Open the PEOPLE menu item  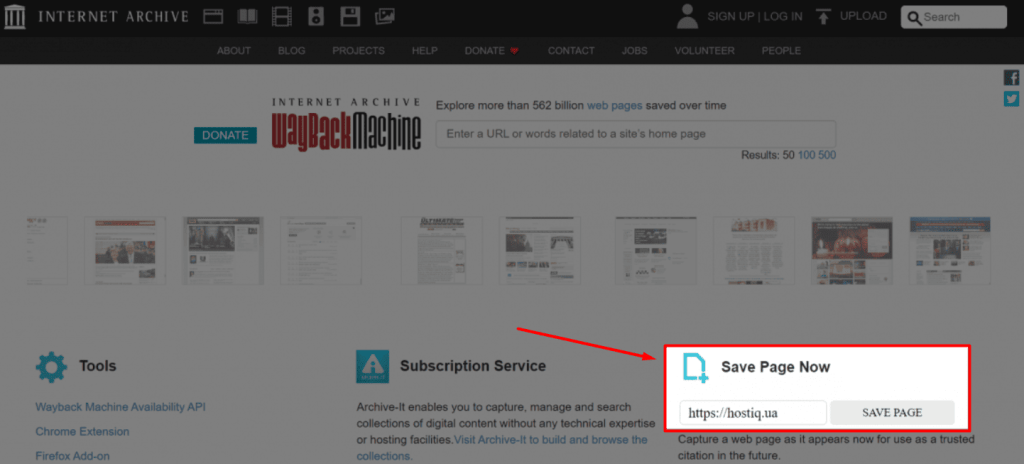[781, 50]
